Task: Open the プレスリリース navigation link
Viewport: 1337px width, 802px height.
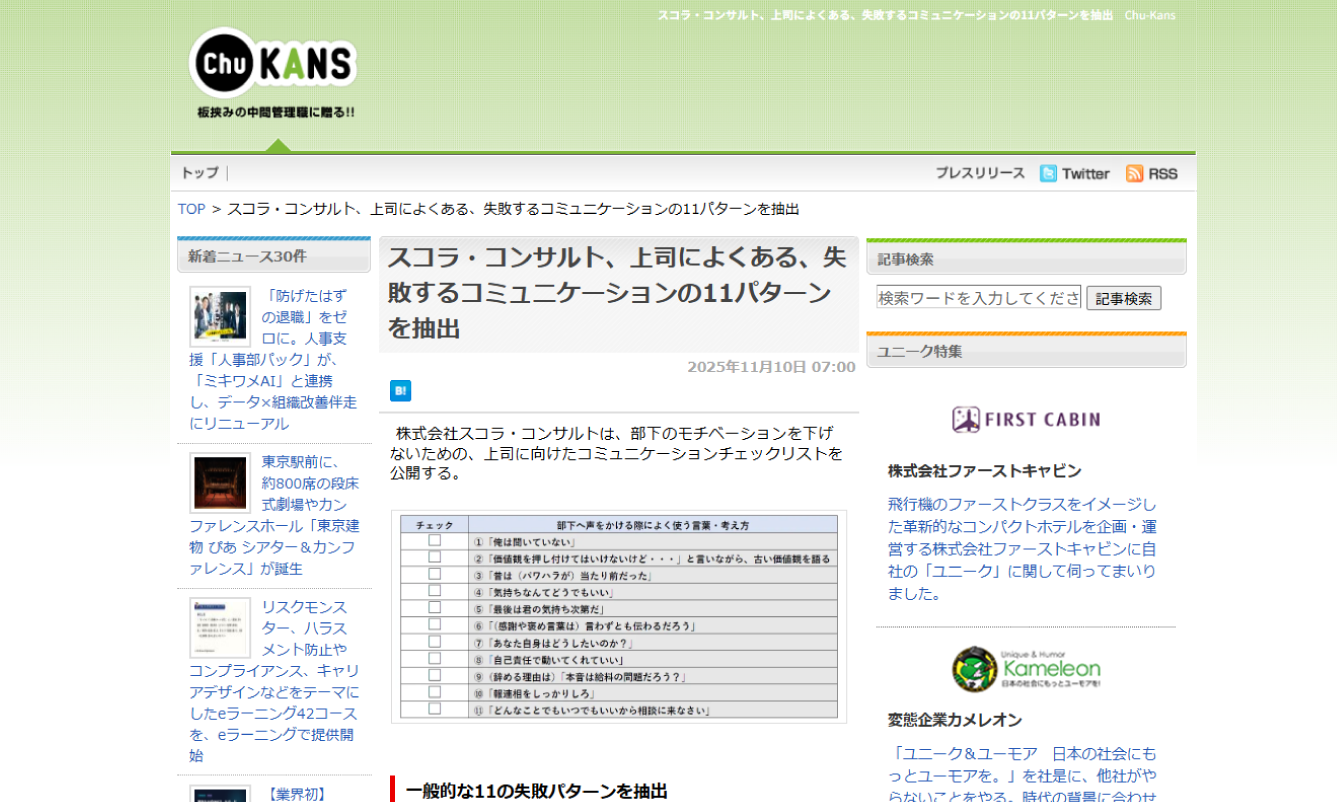Action: pos(980,173)
